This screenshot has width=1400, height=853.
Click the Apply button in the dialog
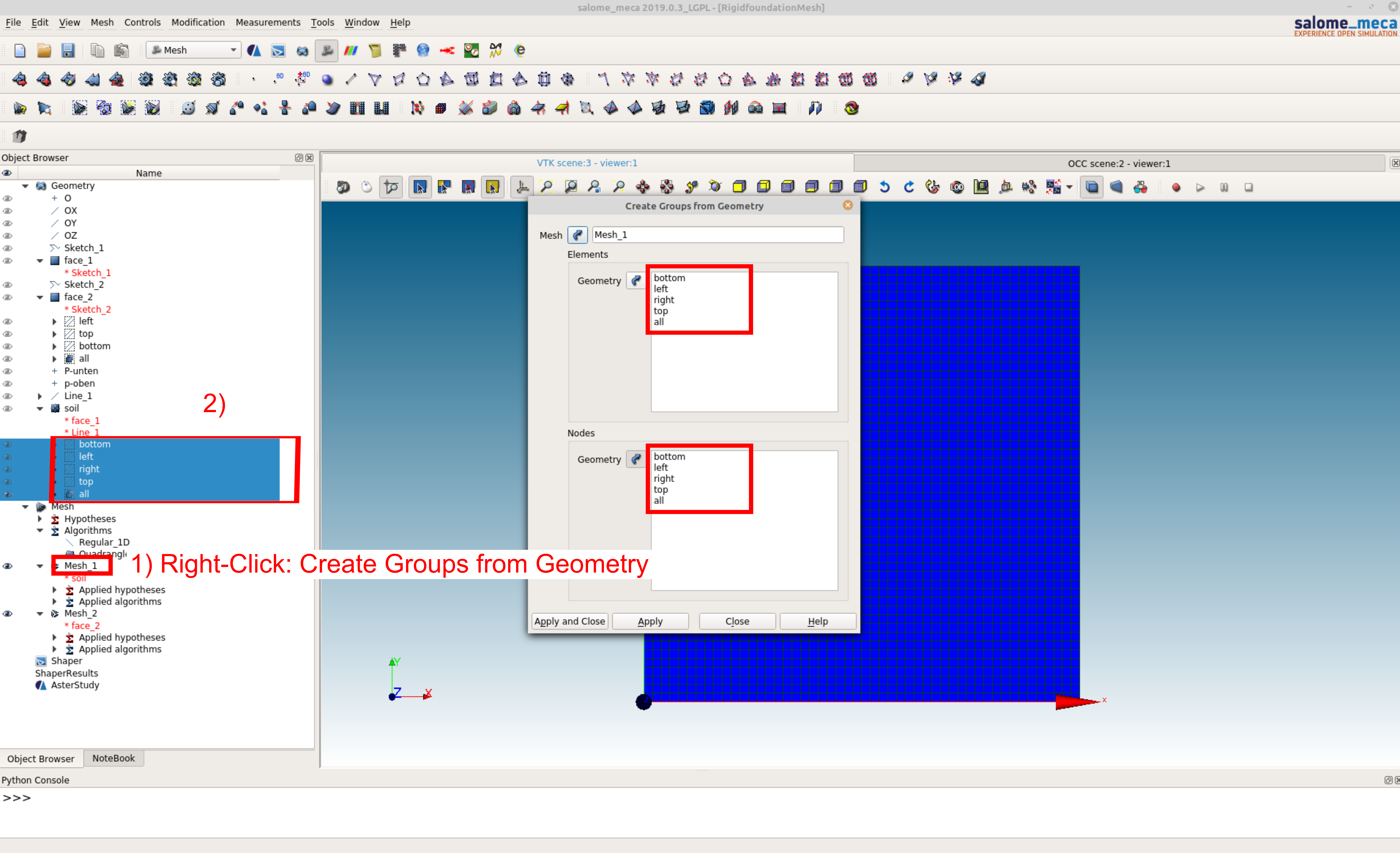pos(650,621)
